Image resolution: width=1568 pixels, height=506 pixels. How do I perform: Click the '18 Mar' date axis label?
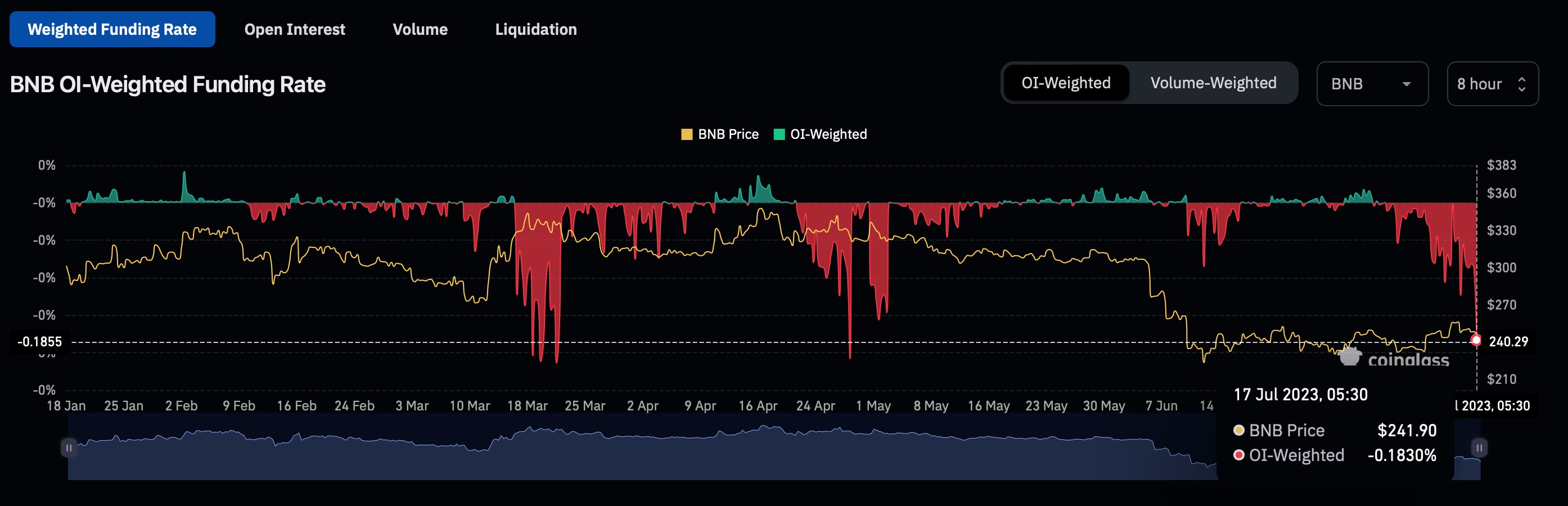click(527, 406)
